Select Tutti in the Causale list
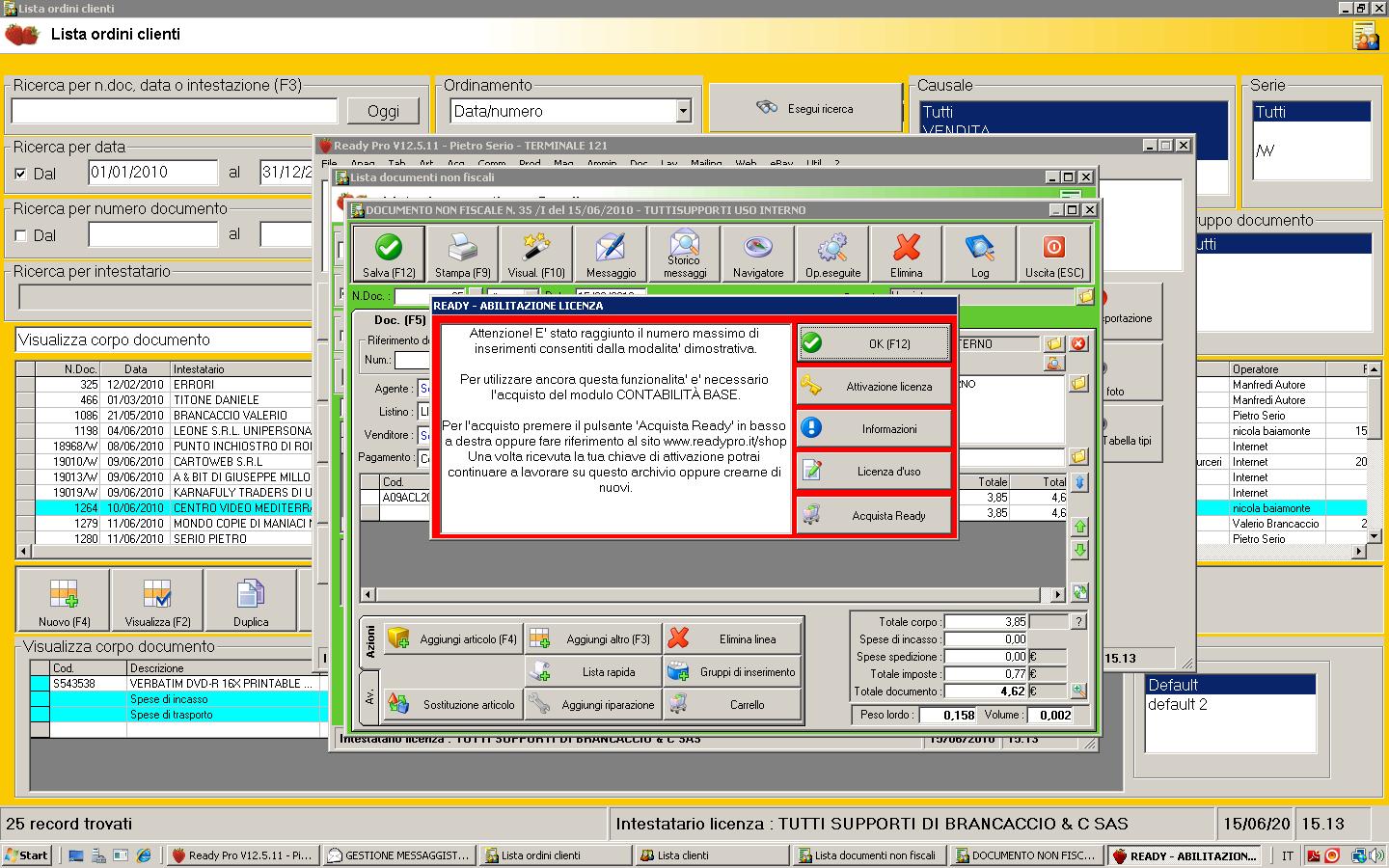The image size is (1389, 868). [x=1074, y=112]
